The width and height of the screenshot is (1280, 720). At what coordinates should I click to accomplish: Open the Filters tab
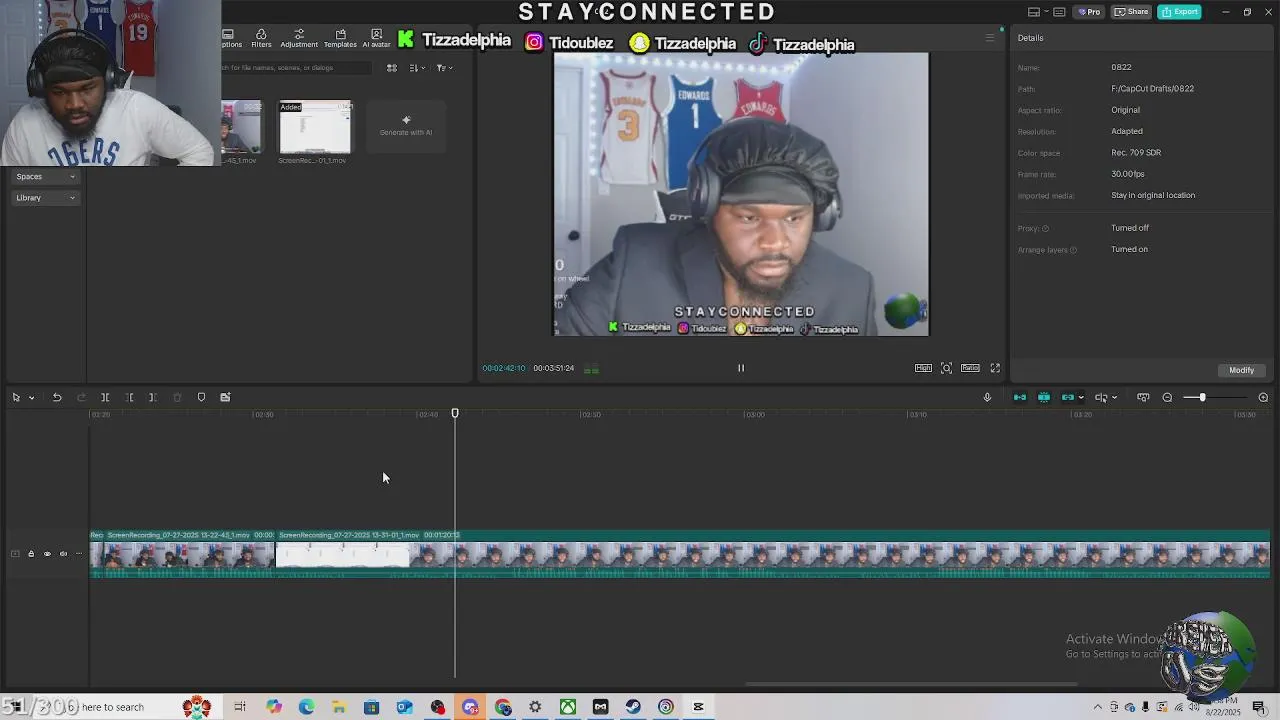click(261, 38)
